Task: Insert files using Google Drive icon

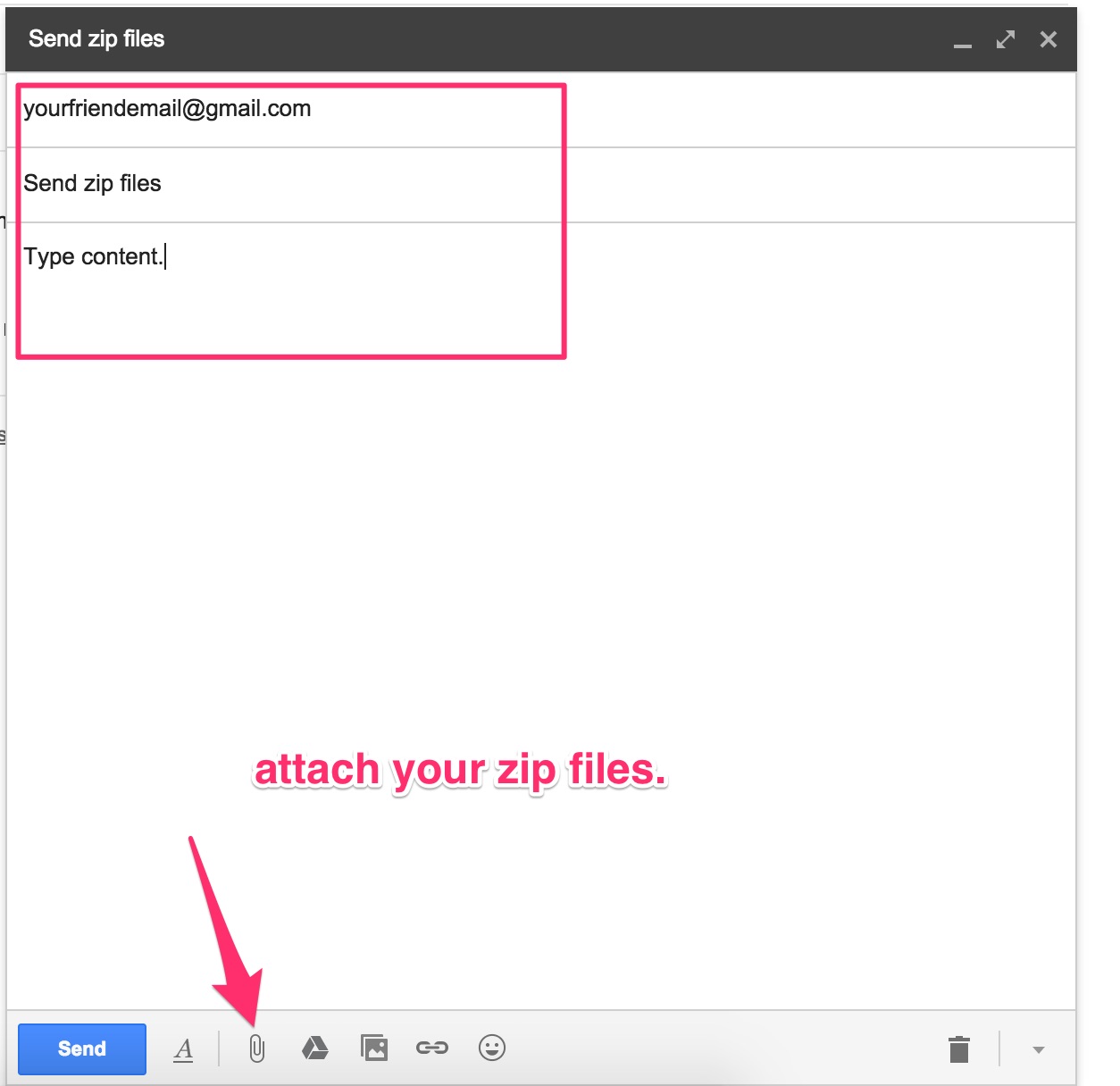Action: click(x=315, y=1048)
